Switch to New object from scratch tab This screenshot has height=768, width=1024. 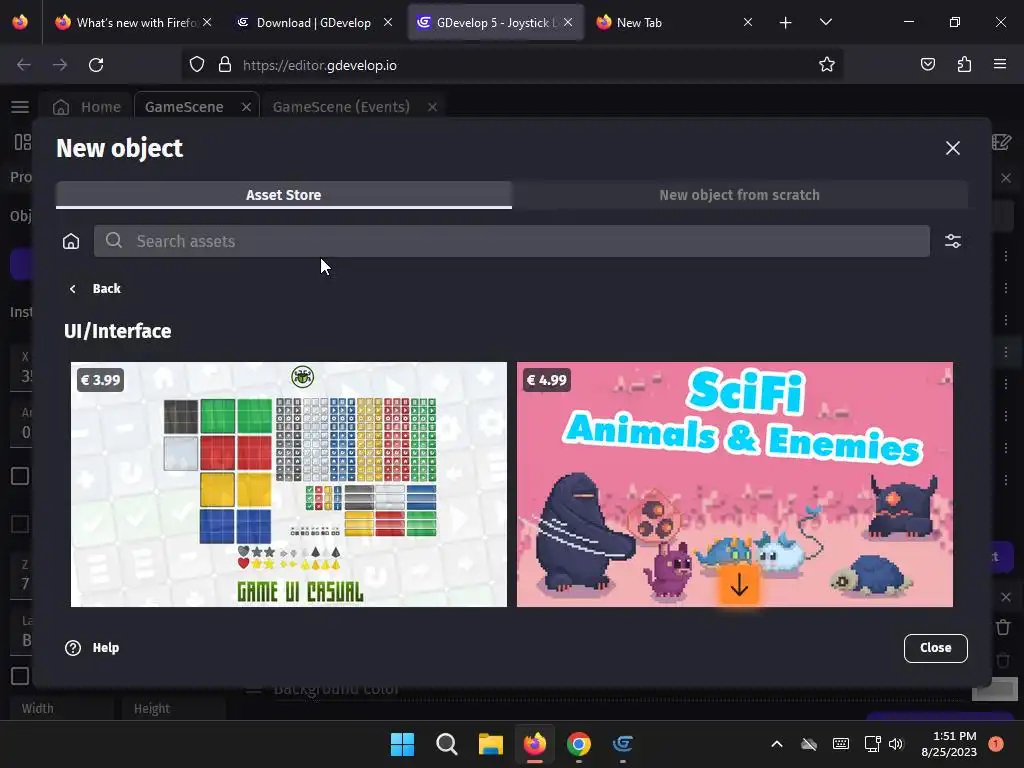pos(739,195)
